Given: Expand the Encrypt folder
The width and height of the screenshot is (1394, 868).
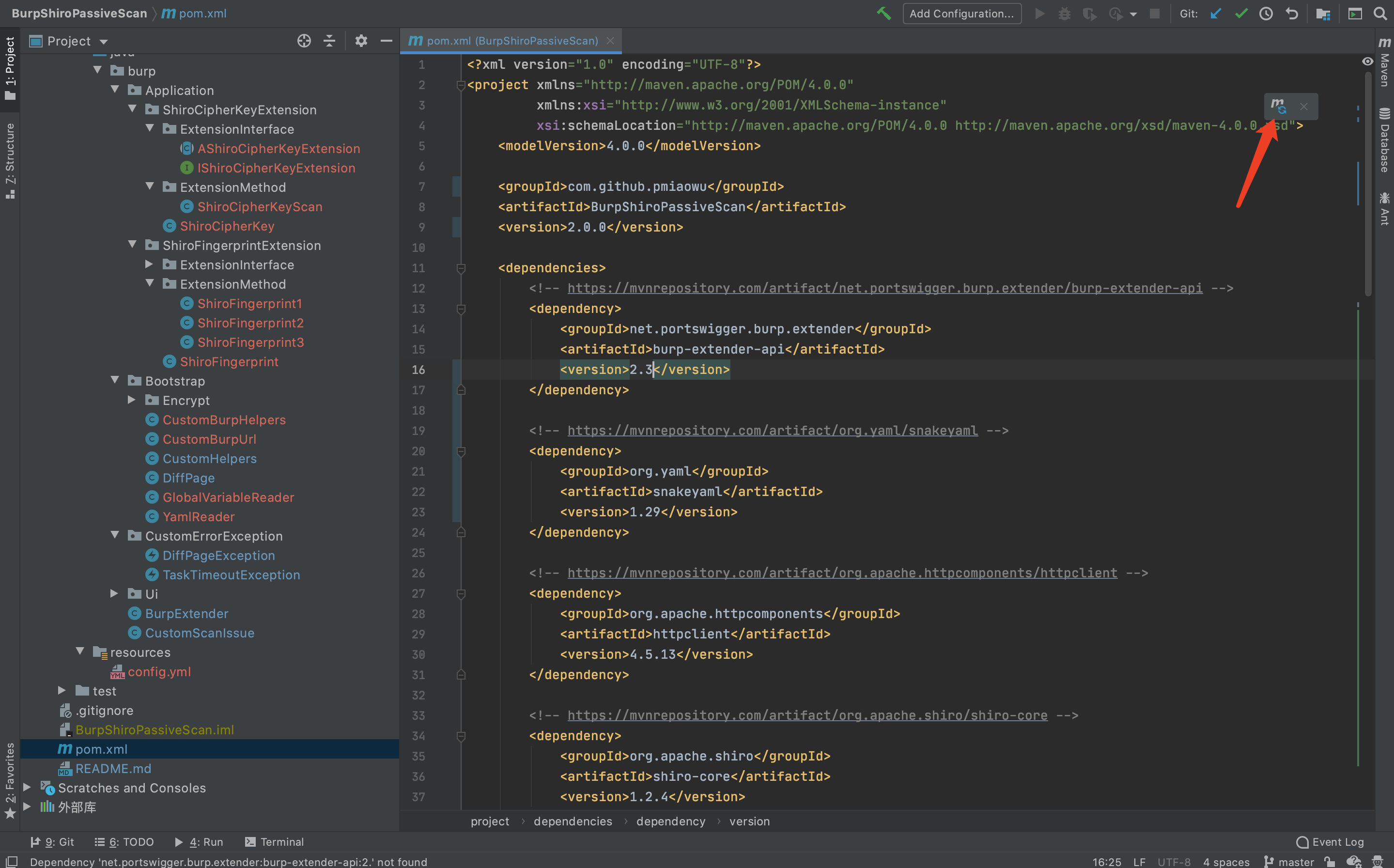Looking at the screenshot, I should click(131, 400).
